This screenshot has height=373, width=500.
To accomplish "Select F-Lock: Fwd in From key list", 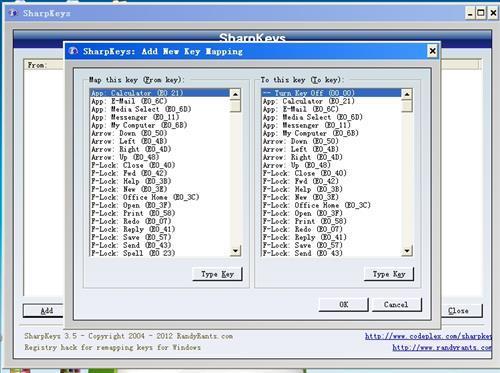I will (x=160, y=173).
